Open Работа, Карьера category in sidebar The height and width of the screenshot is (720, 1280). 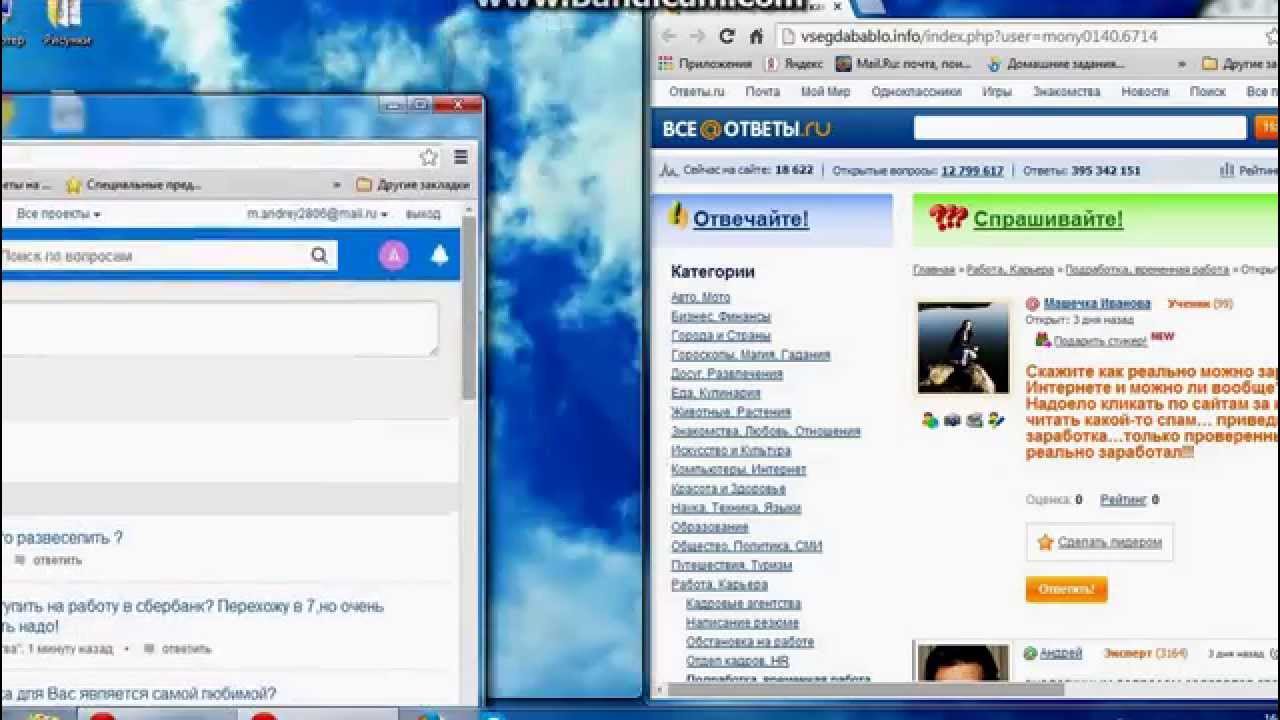click(719, 584)
